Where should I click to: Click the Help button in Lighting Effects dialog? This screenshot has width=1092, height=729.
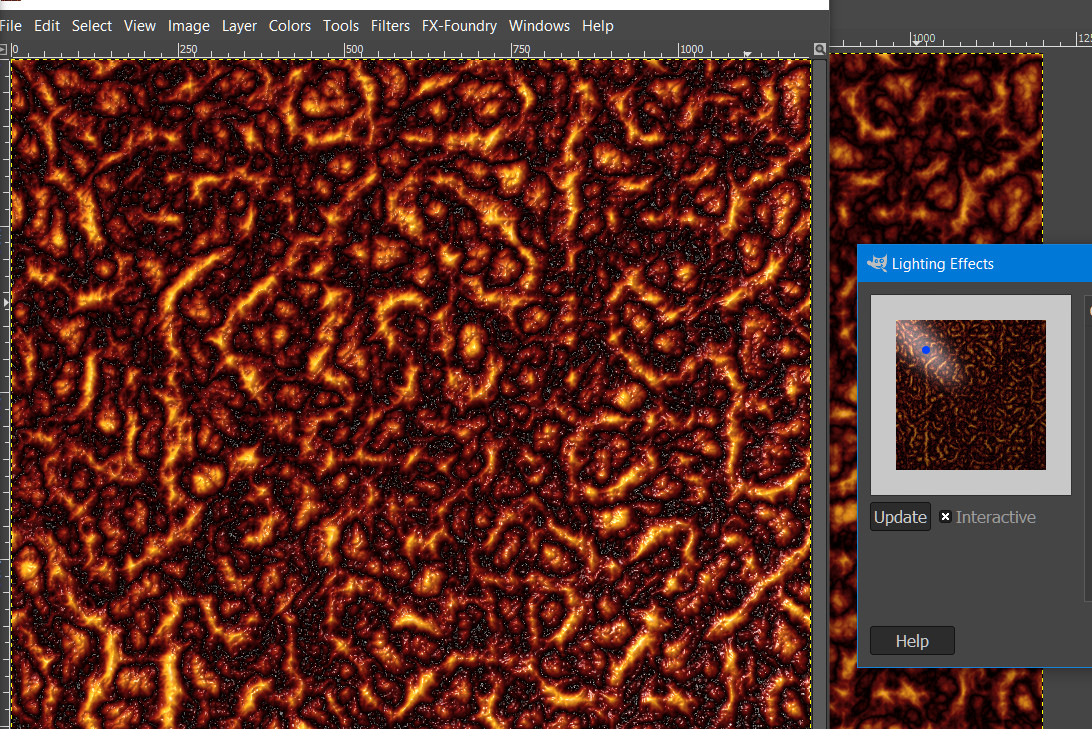pyautogui.click(x=912, y=641)
